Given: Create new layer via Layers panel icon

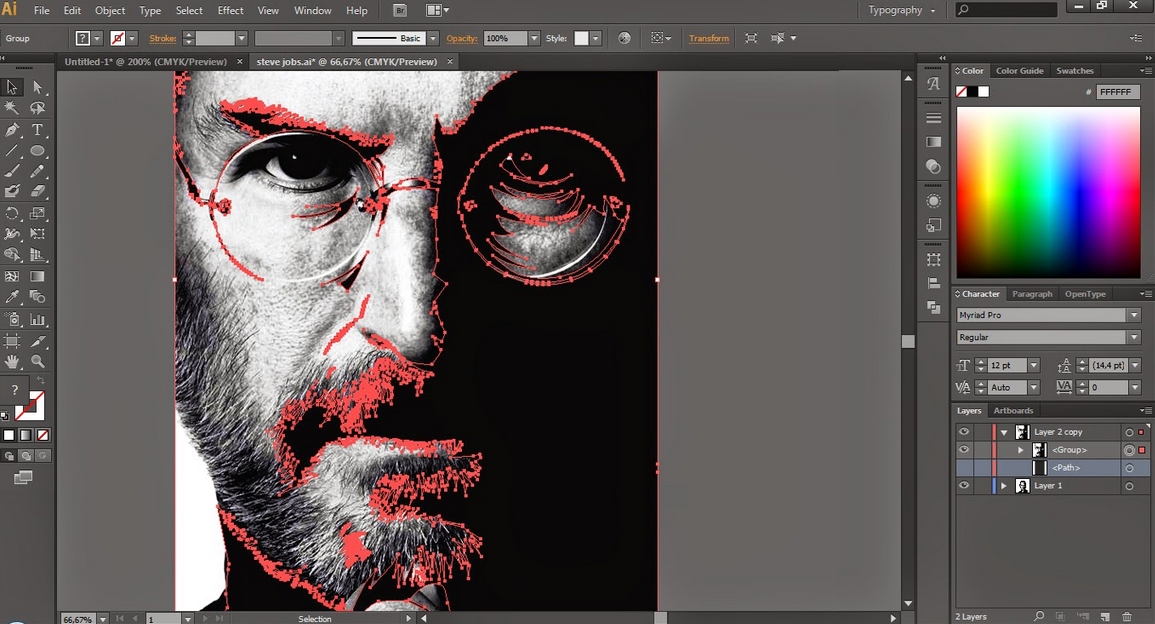Looking at the screenshot, I should (1105, 617).
